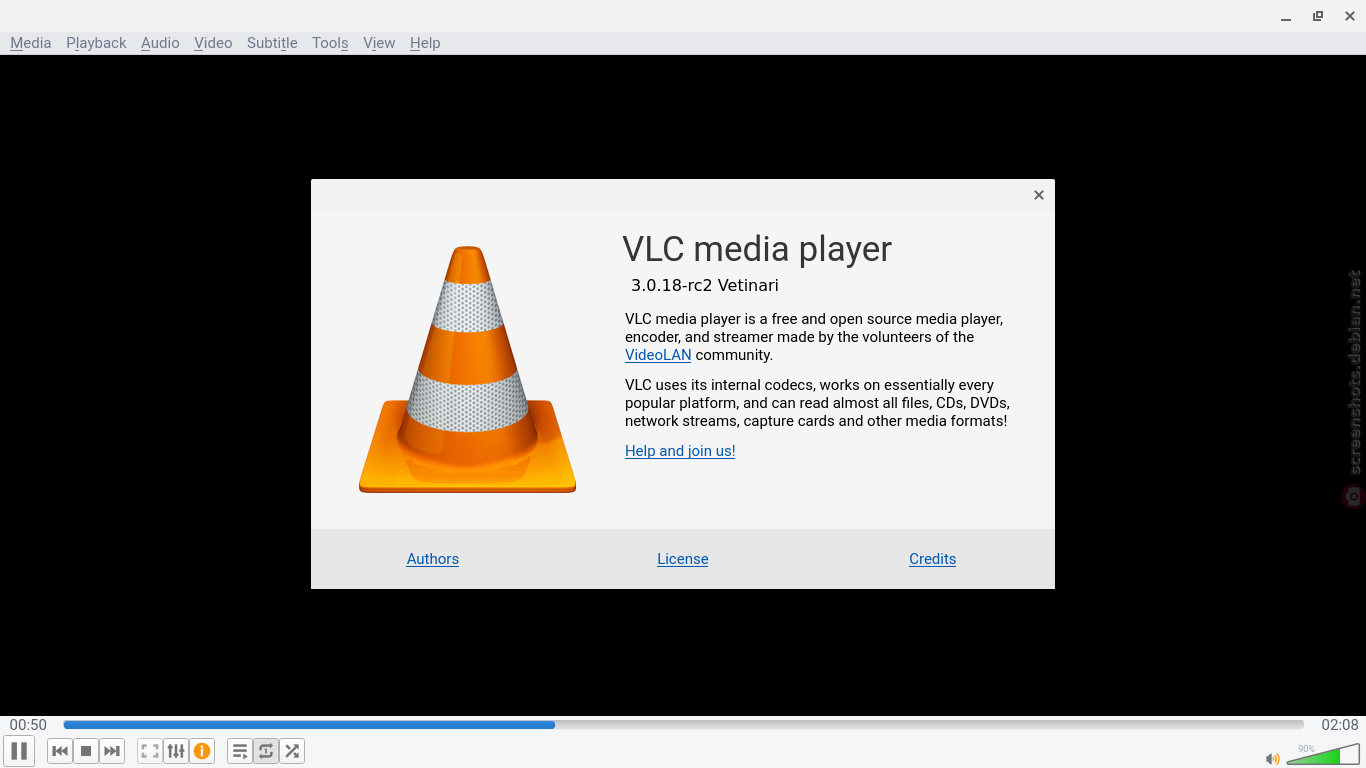1366x768 pixels.
Task: Click the orange media information icon
Action: coord(202,751)
